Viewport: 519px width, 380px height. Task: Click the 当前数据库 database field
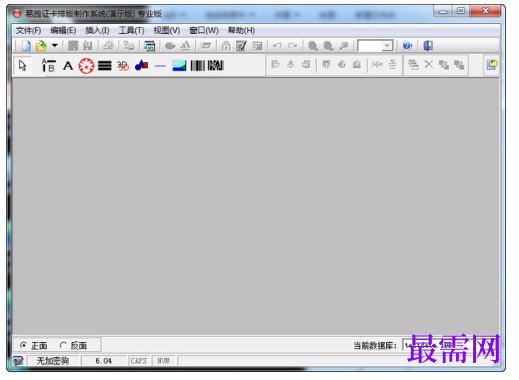(x=450, y=345)
